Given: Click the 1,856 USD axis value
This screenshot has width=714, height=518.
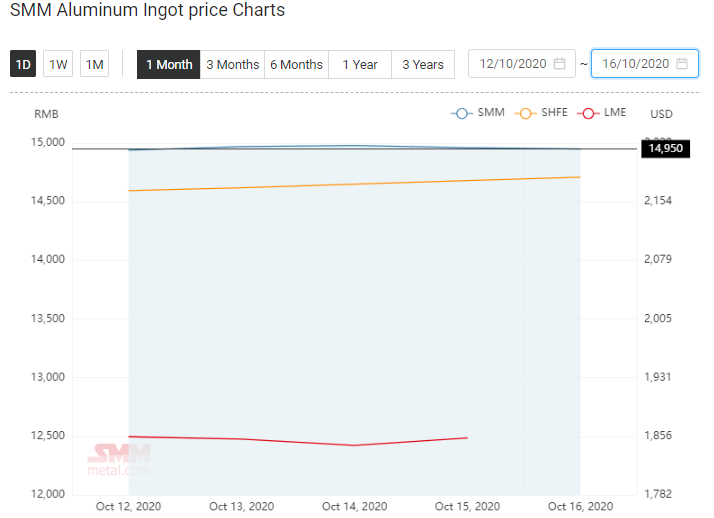Looking at the screenshot, I should click(658, 435).
